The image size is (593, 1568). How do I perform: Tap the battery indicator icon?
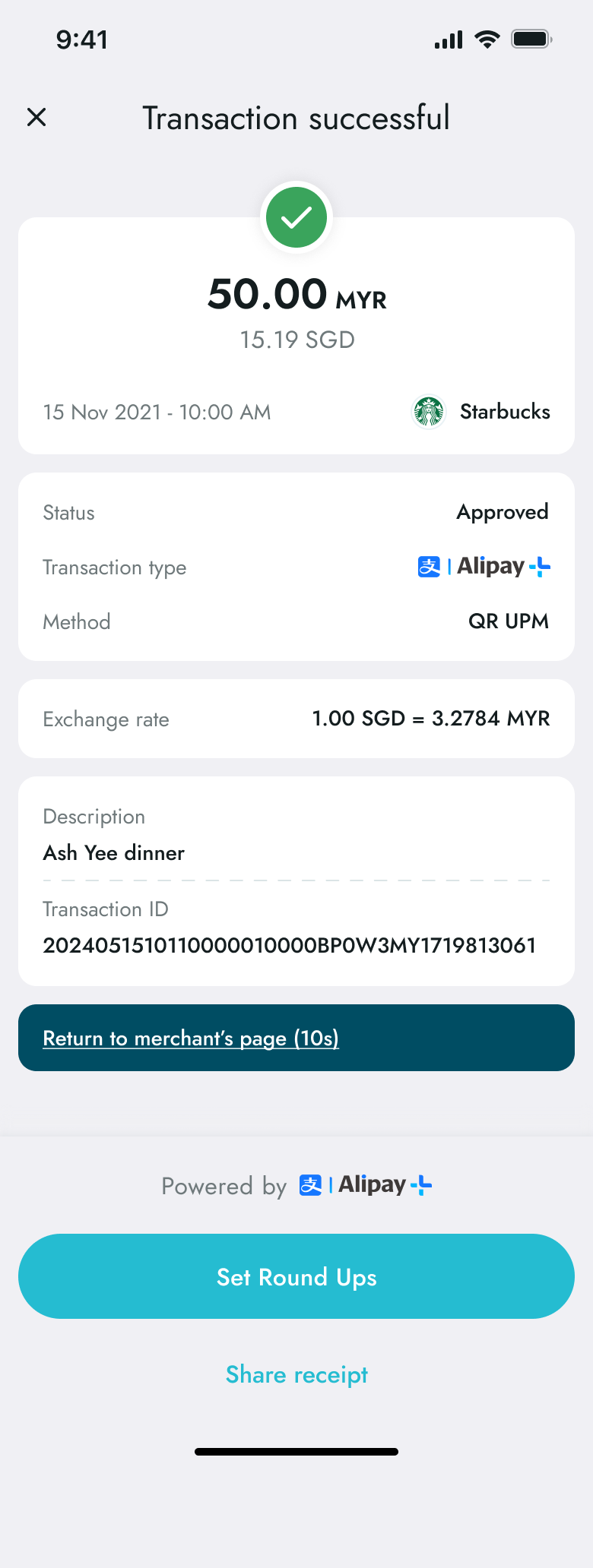(x=531, y=40)
